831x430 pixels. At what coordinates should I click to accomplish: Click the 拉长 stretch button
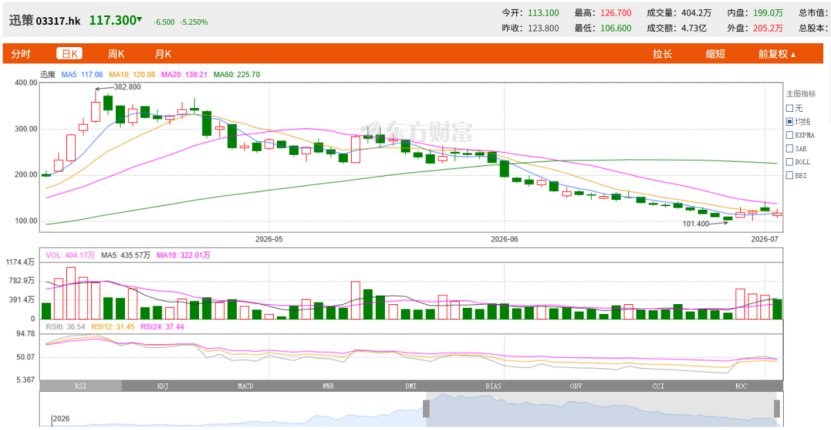pyautogui.click(x=662, y=54)
